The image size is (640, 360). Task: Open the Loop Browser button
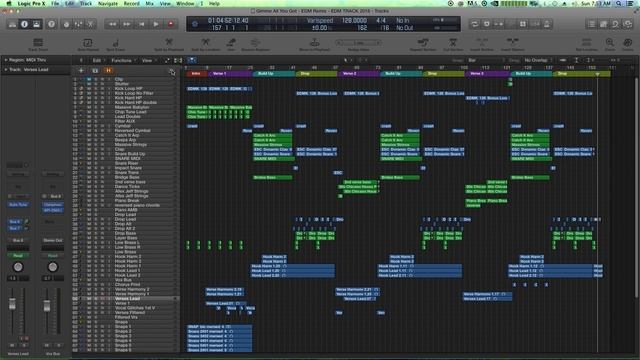[616, 24]
